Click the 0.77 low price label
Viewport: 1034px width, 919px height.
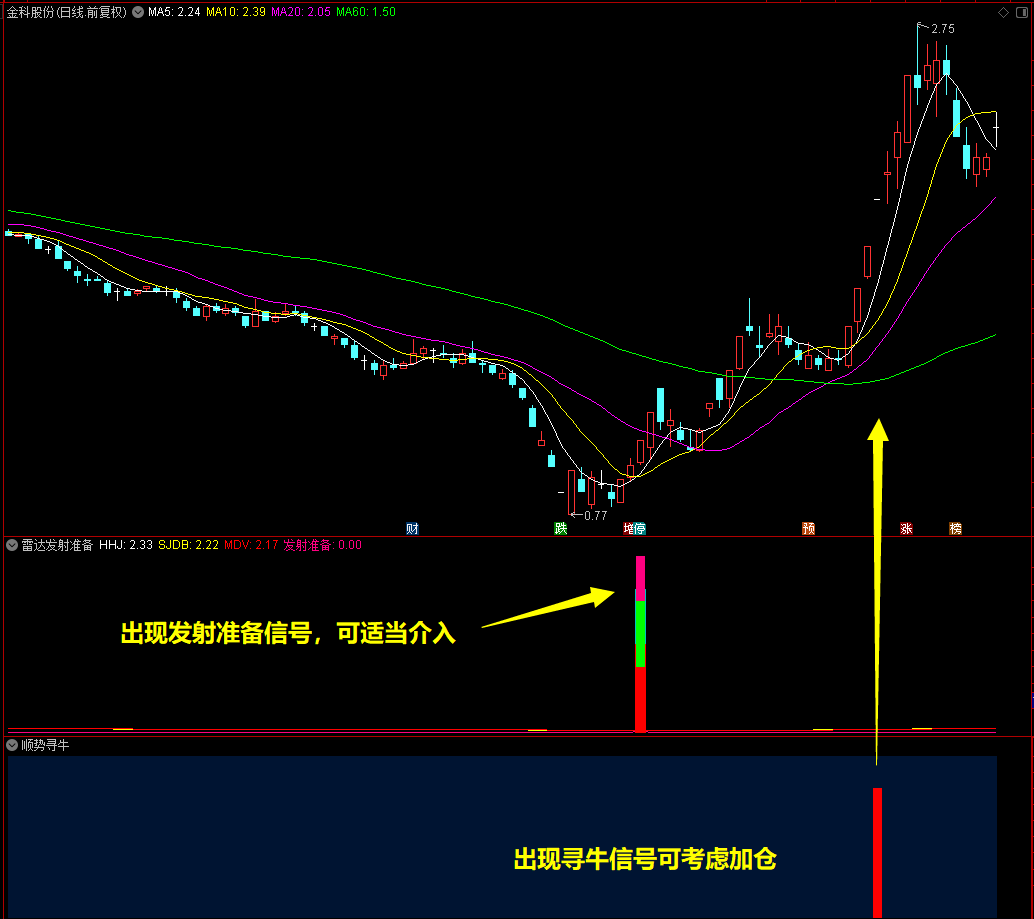click(595, 516)
